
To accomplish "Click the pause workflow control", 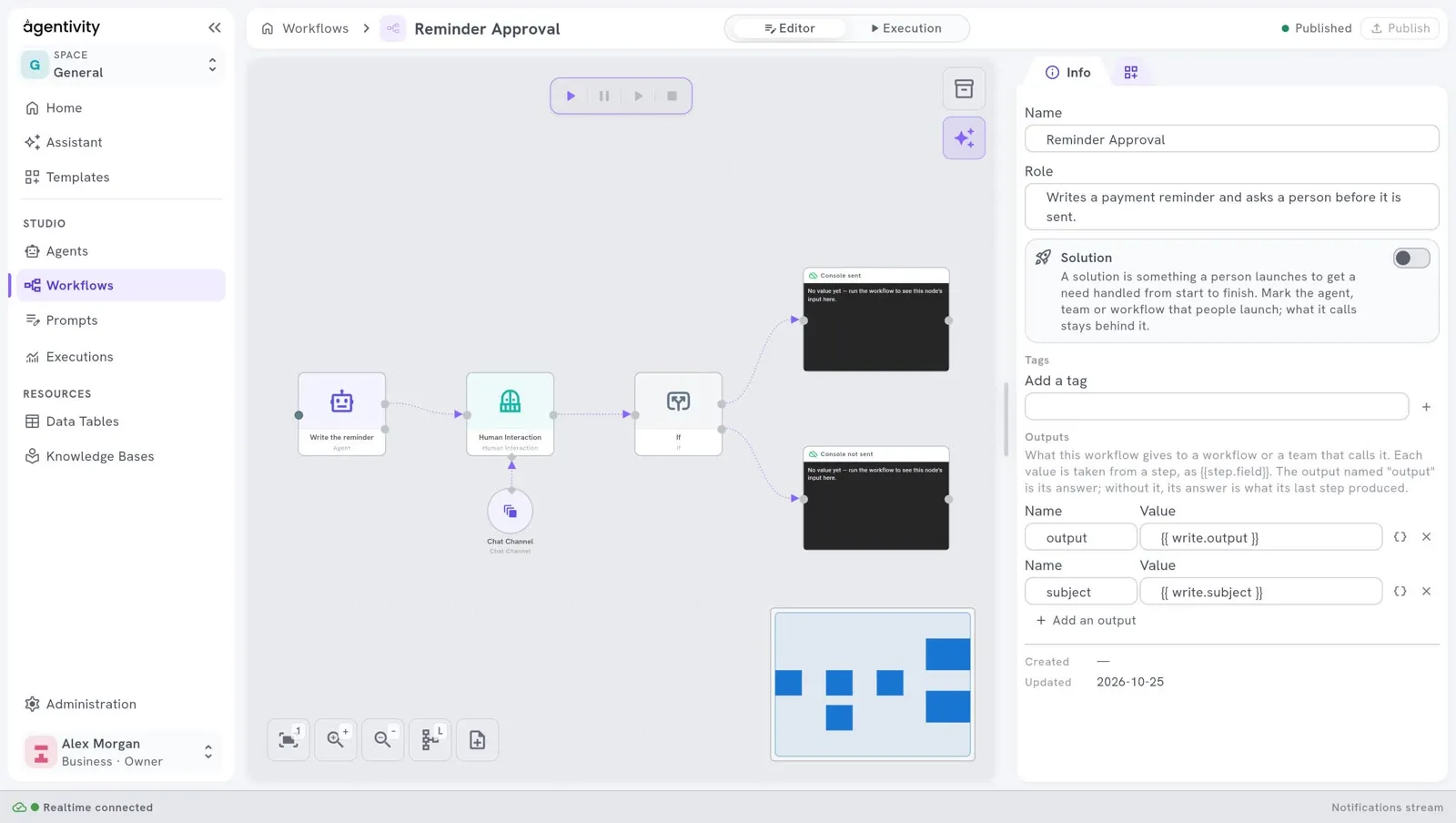I will pyautogui.click(x=604, y=96).
